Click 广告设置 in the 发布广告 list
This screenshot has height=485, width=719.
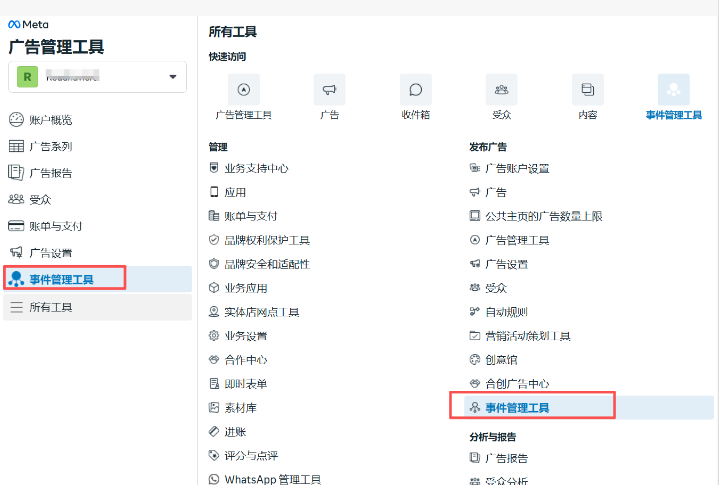[x=507, y=264]
